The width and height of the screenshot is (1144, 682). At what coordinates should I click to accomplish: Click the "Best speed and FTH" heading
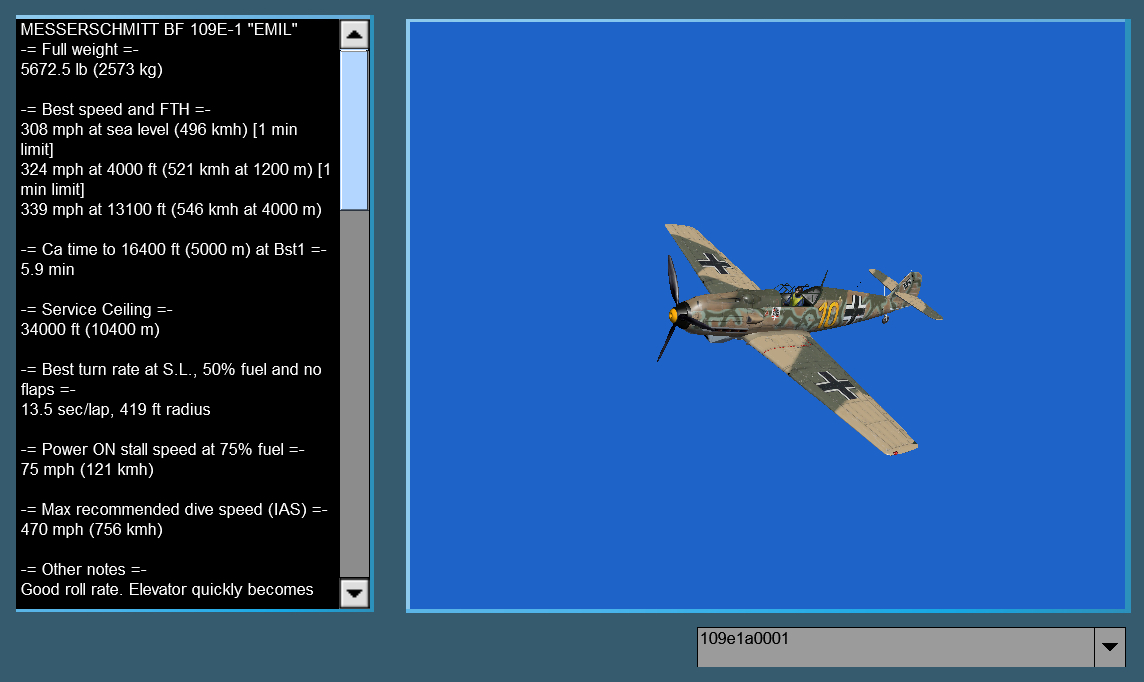point(115,110)
